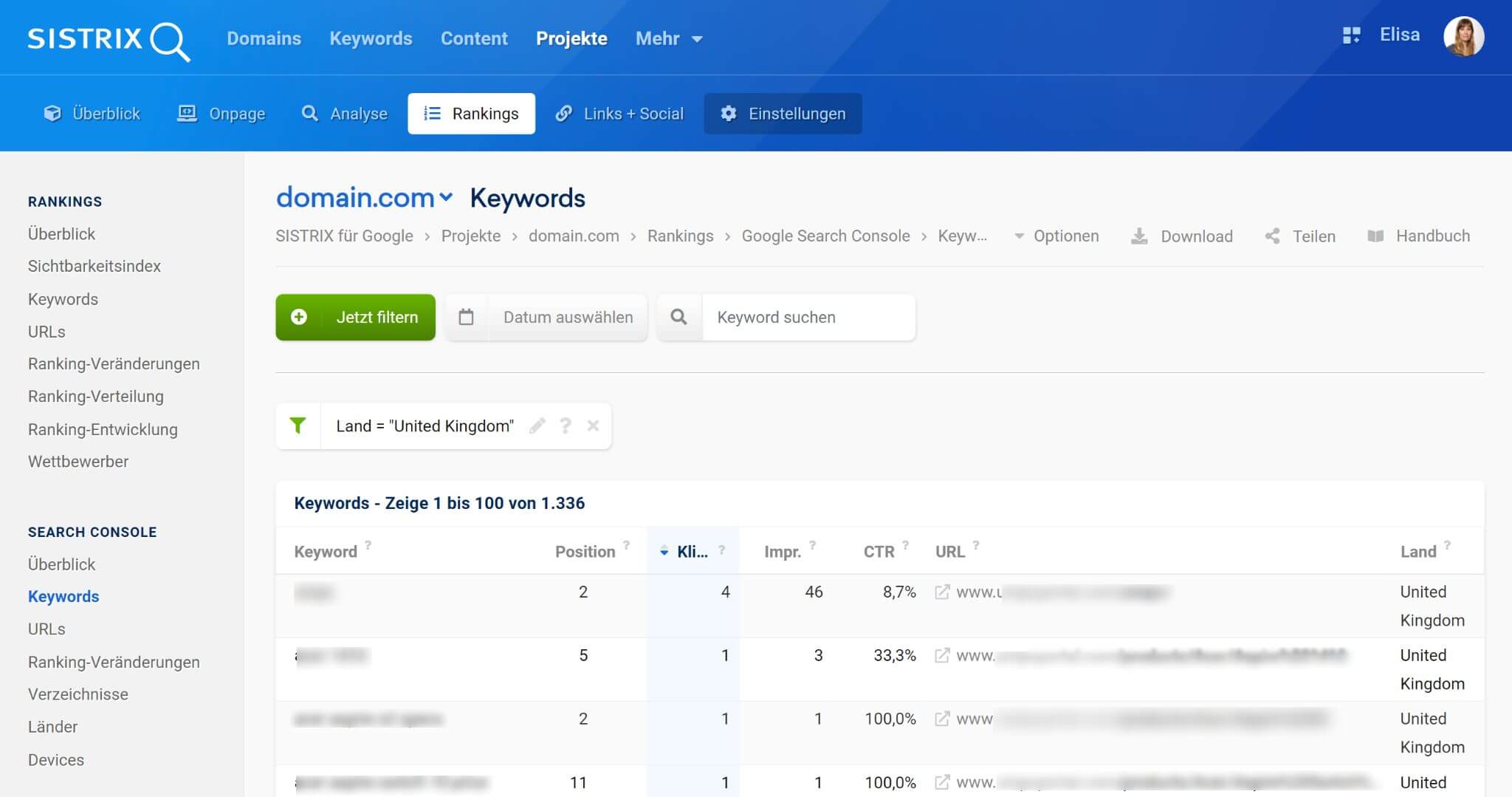Open the apps grid icon beside Elisa
Viewport: 1512px width, 797px height.
click(1351, 35)
